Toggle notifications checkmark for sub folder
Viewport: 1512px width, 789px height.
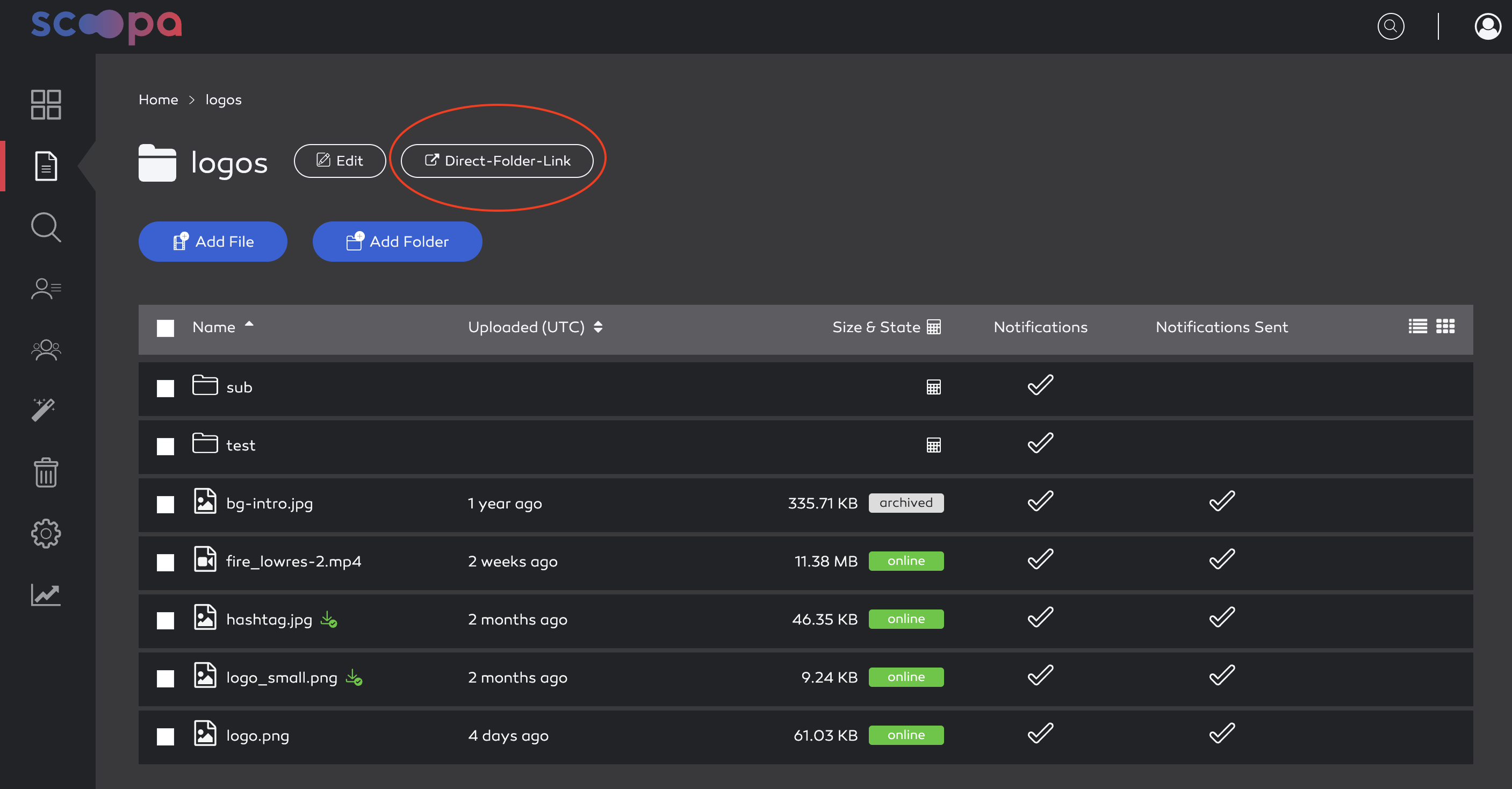(x=1040, y=386)
